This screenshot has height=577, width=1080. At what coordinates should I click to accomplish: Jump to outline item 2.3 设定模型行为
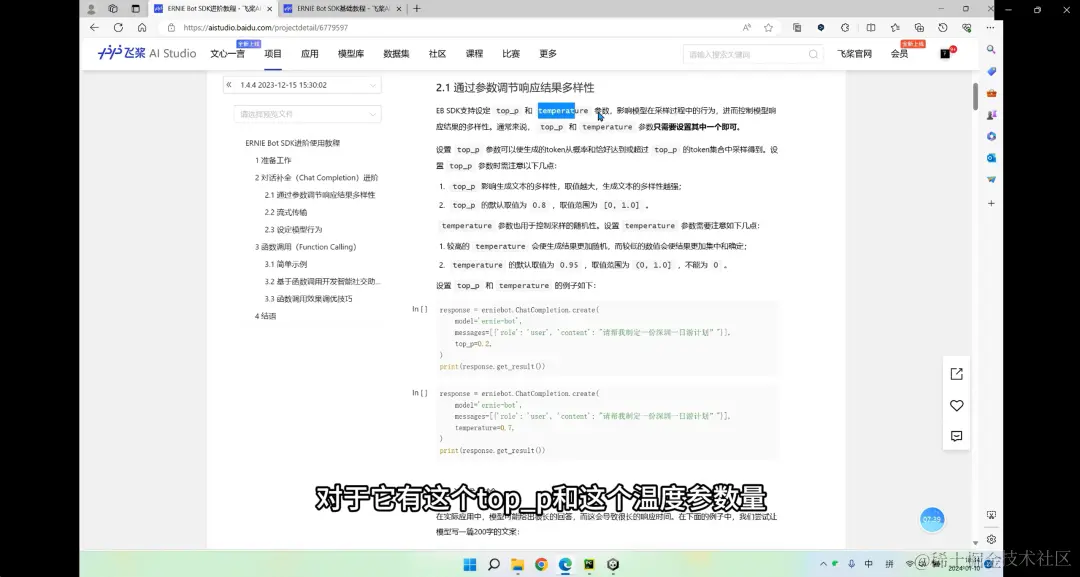tap(293, 229)
